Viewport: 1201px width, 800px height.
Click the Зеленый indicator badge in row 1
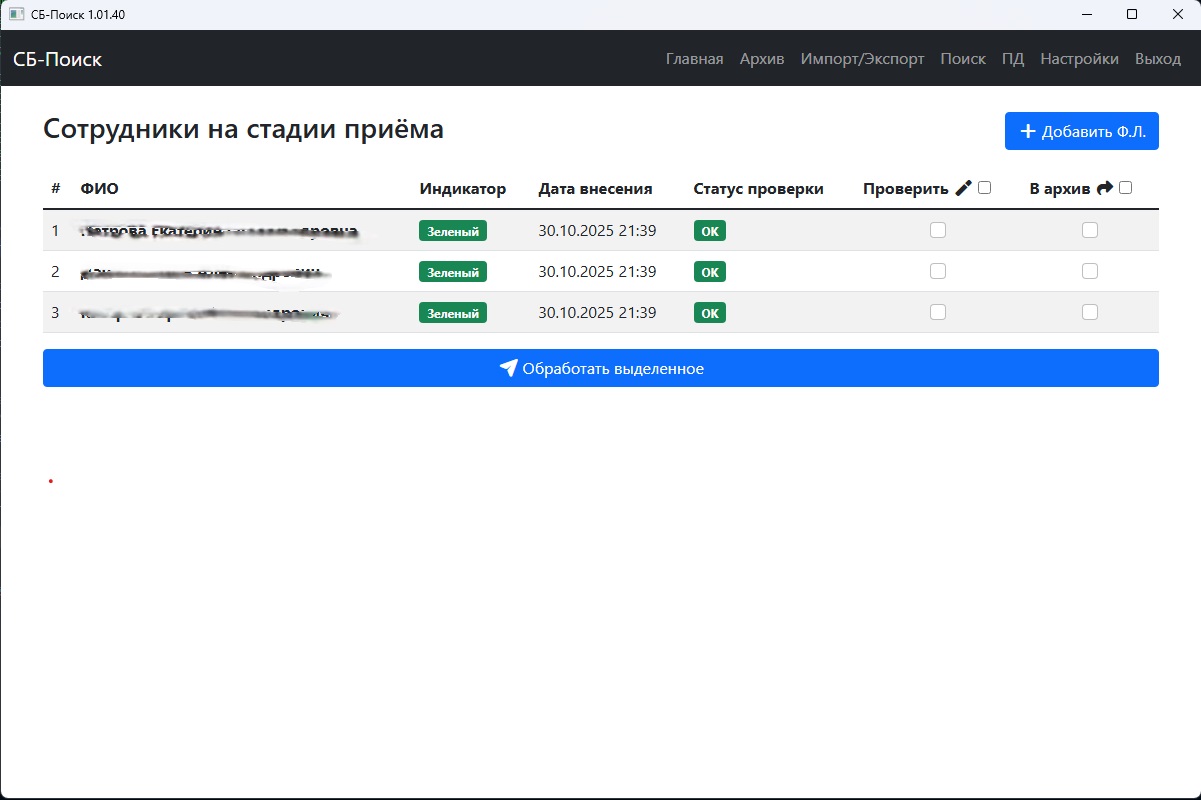[452, 230]
